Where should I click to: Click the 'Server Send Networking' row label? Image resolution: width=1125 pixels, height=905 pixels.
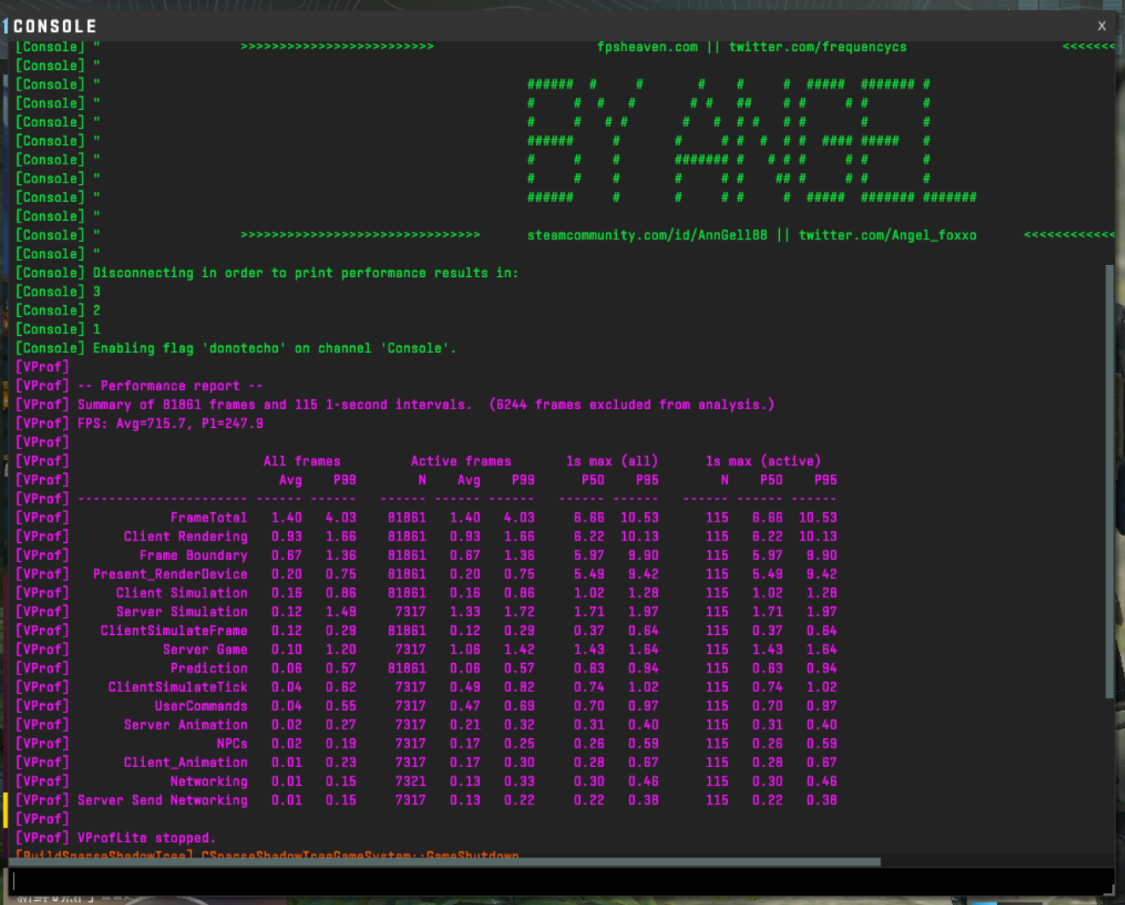click(162, 800)
